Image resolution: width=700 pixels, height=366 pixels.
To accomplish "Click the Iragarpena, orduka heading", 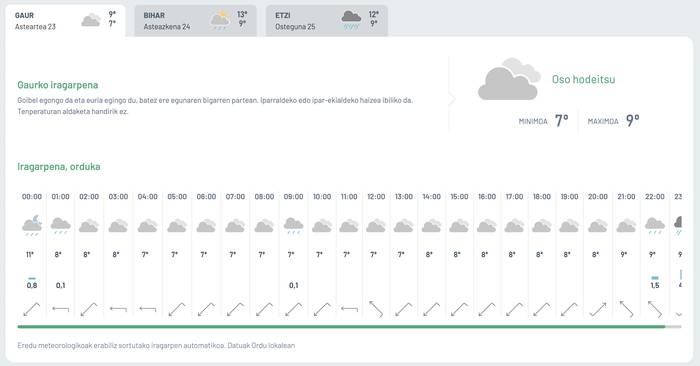I will 58,166.
